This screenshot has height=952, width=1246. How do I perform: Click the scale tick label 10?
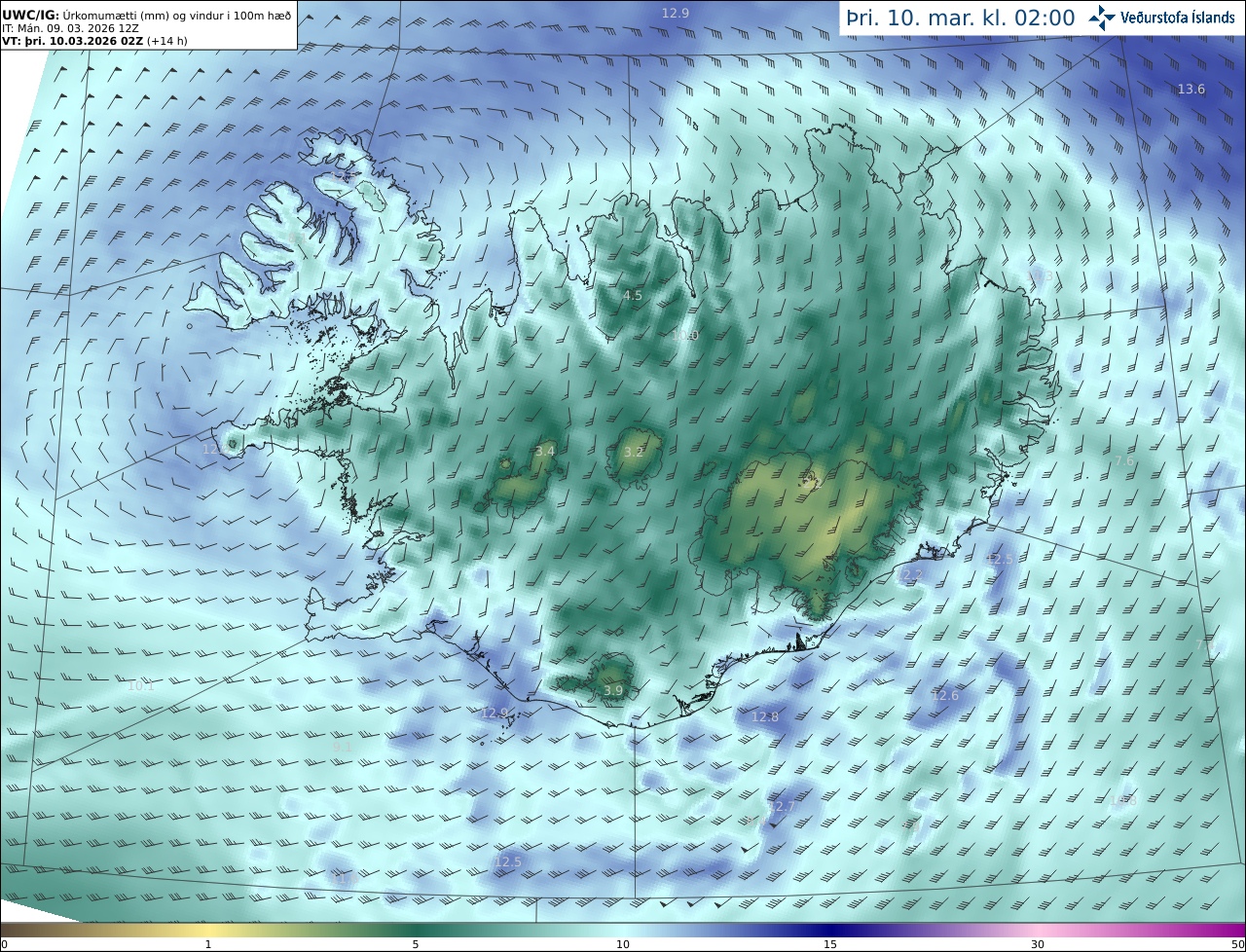[x=623, y=944]
